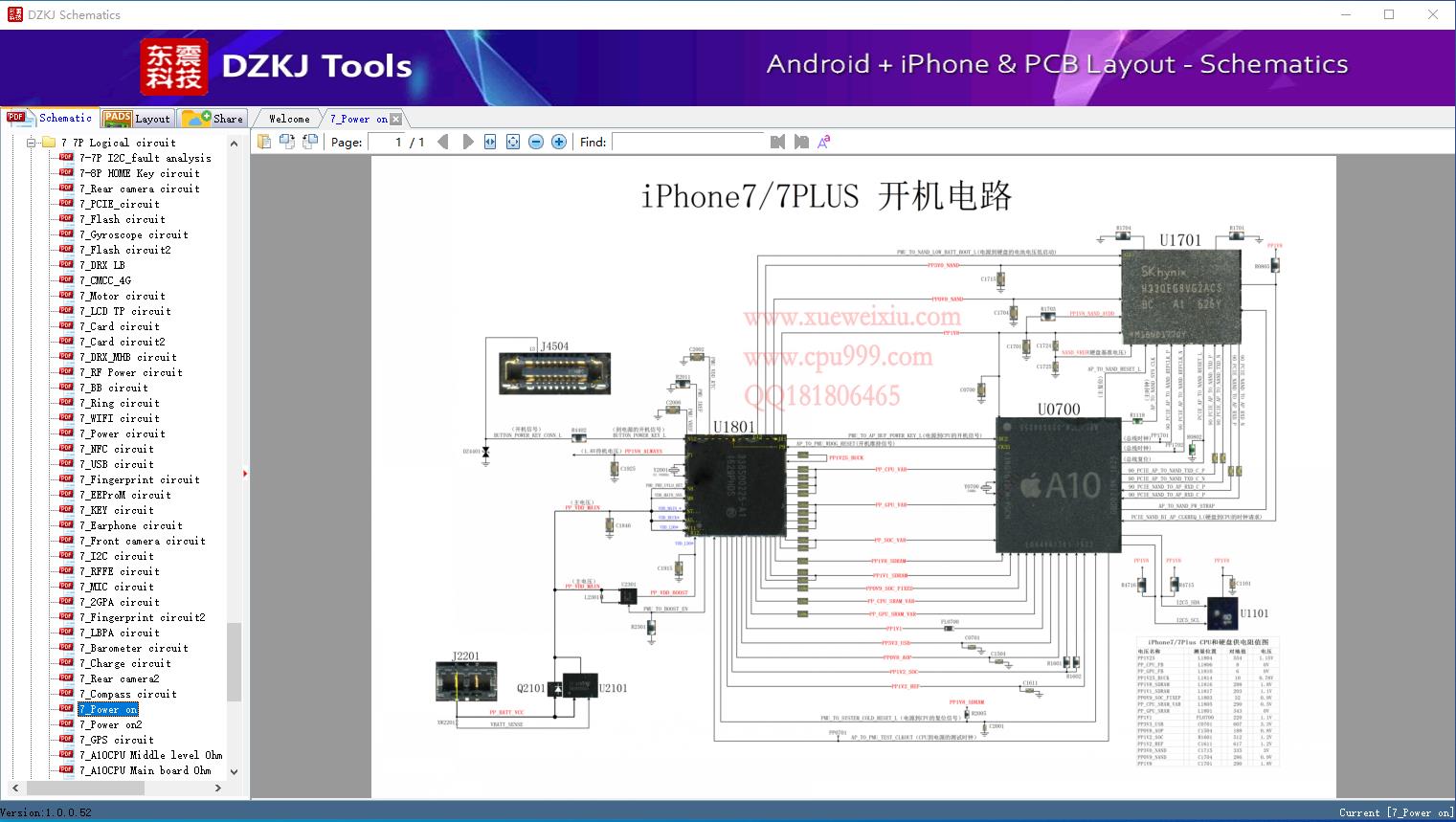
Task: Zoom out of the schematic
Action: click(536, 142)
